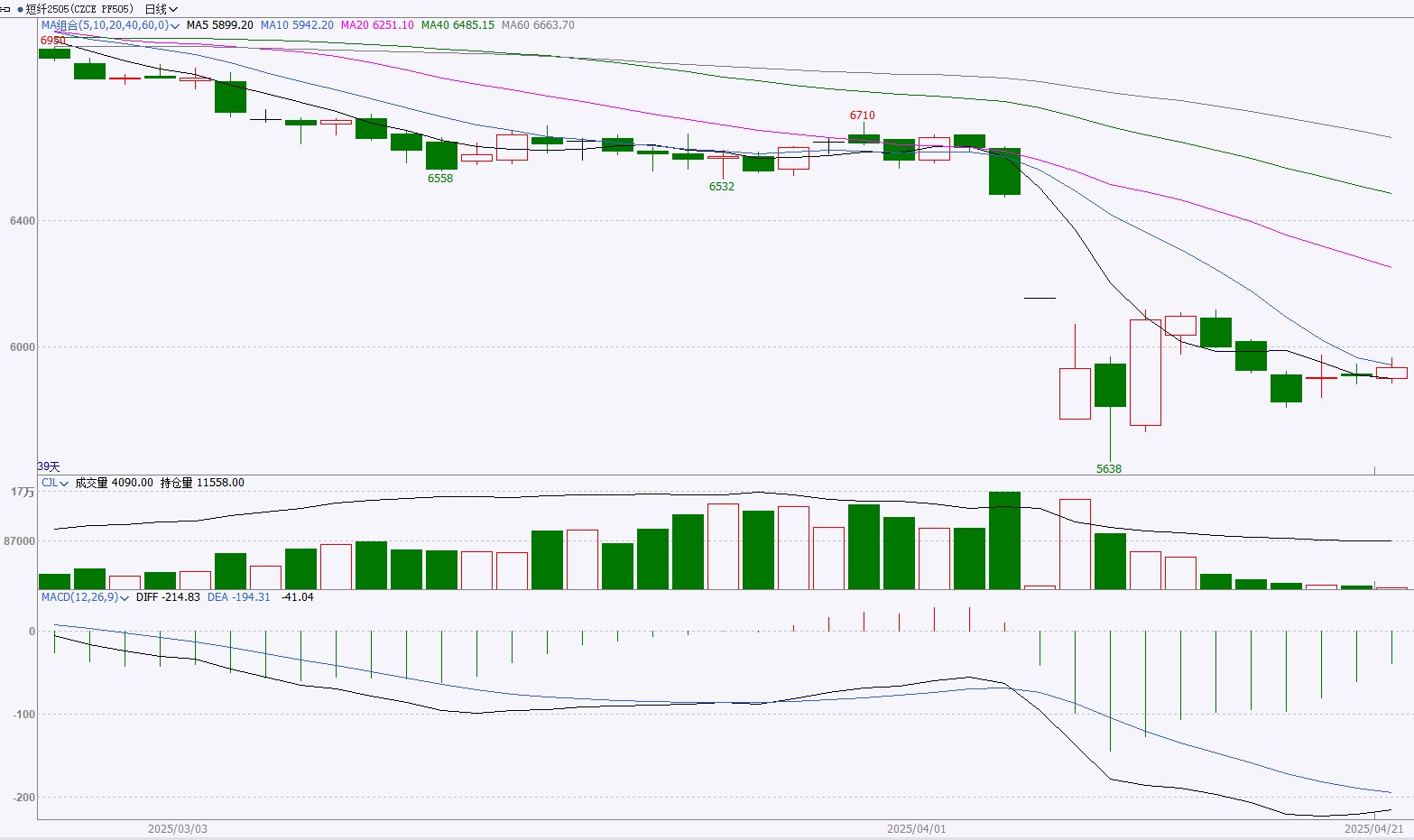
Task: Select the magenta MA20 6251.10 legend
Action: pyautogui.click(x=376, y=25)
